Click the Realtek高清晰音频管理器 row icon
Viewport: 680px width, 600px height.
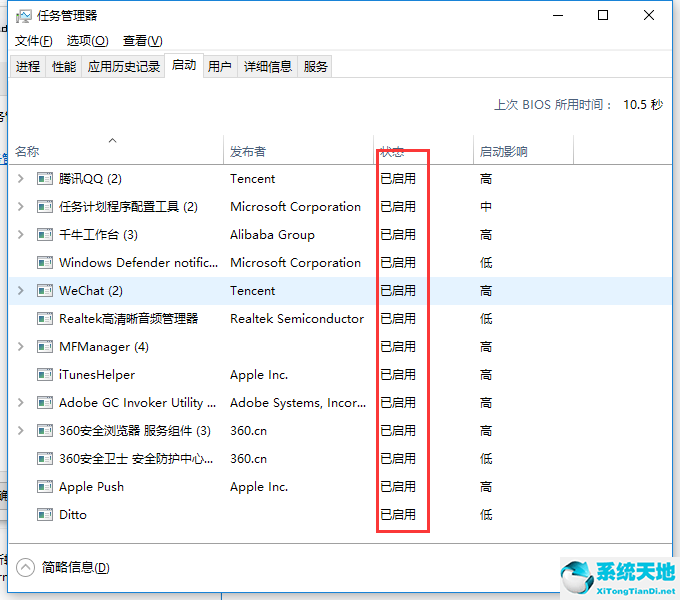(45, 319)
